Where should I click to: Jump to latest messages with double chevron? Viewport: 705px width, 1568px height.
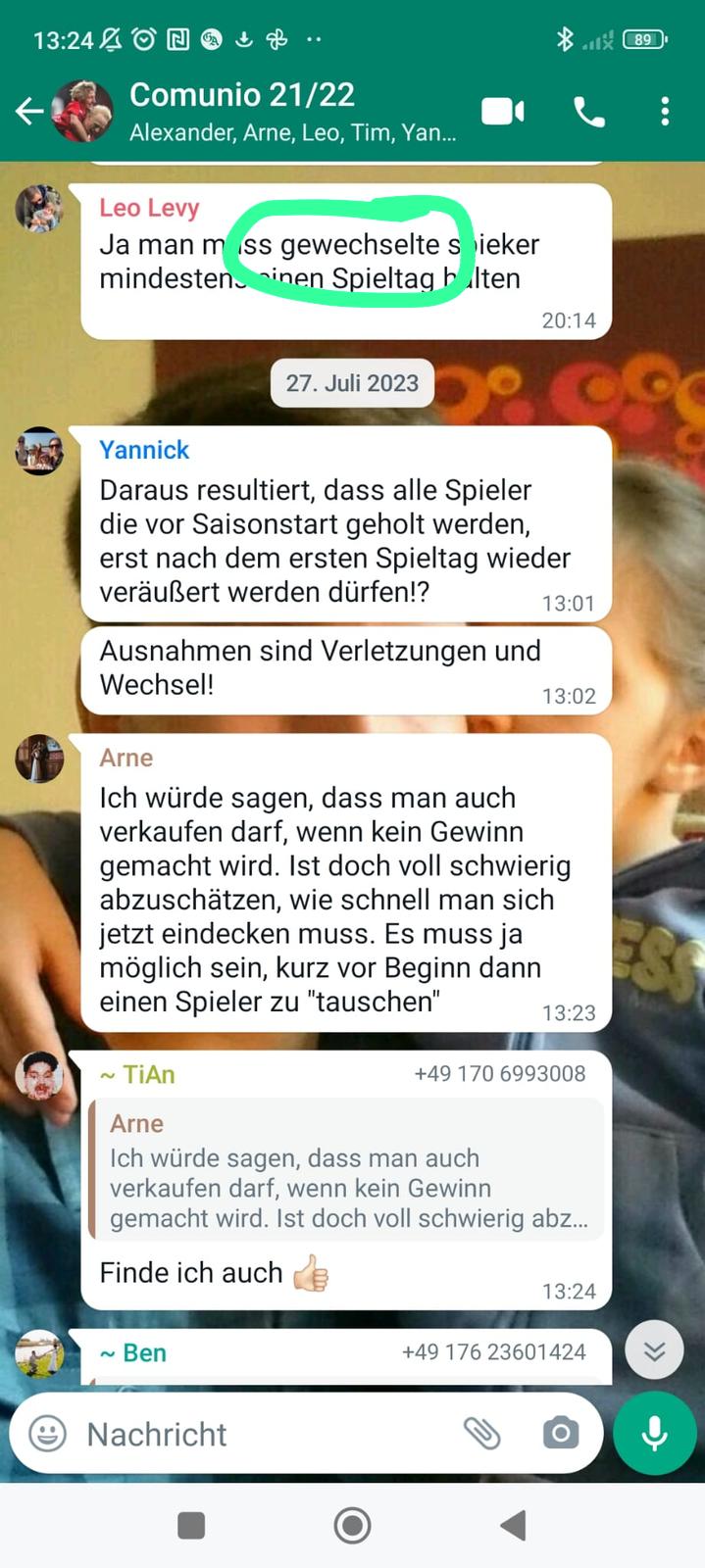654,1351
